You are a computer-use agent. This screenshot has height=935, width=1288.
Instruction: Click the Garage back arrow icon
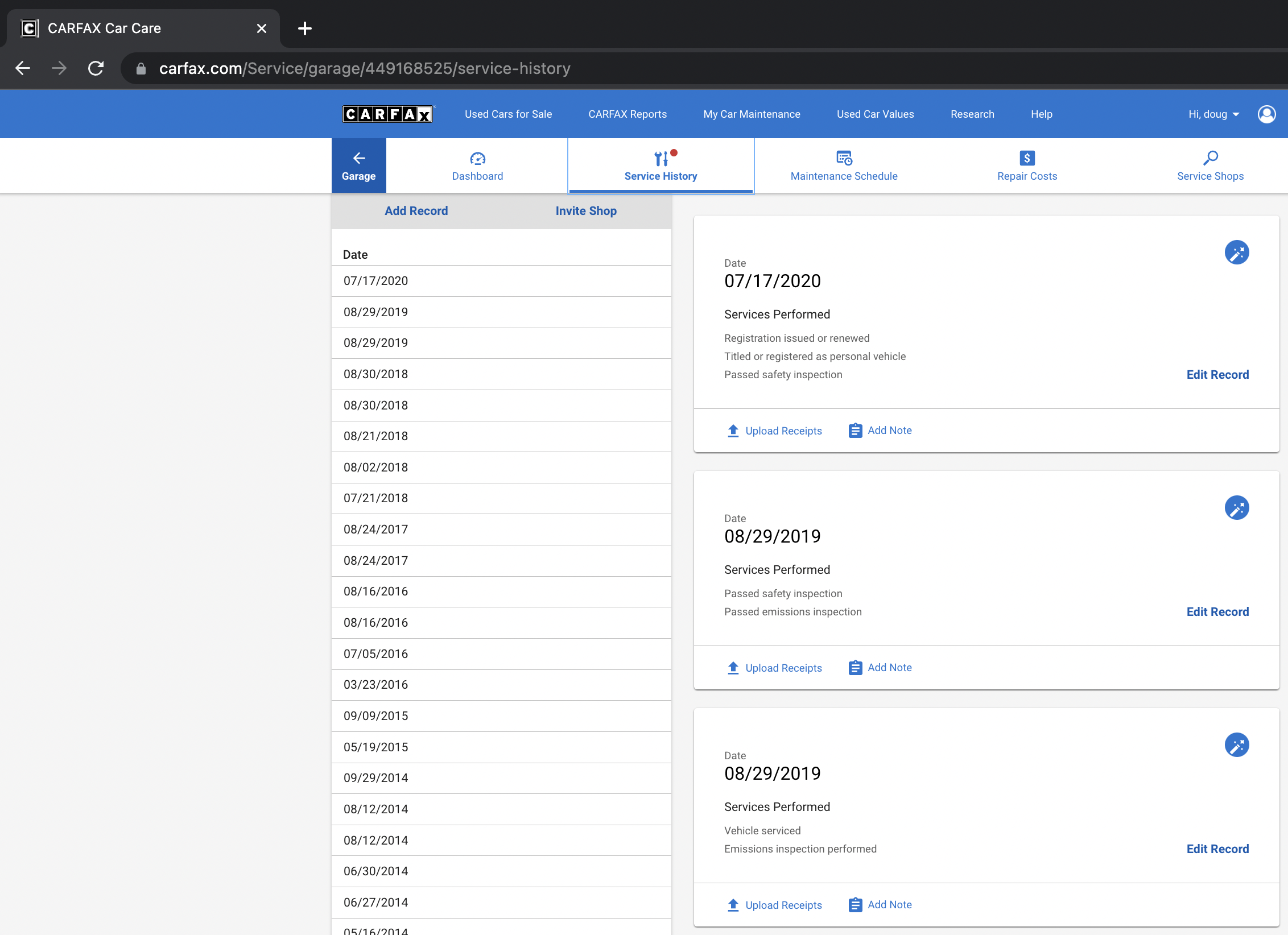tap(359, 158)
